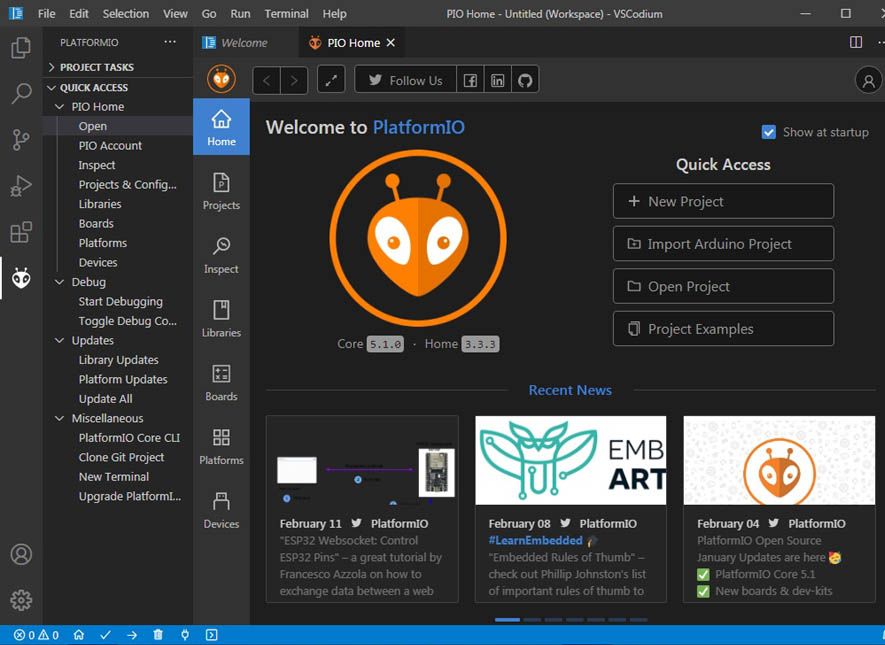Select Clone Git Project tree item
Viewport: 885px width, 645px height.
click(121, 457)
